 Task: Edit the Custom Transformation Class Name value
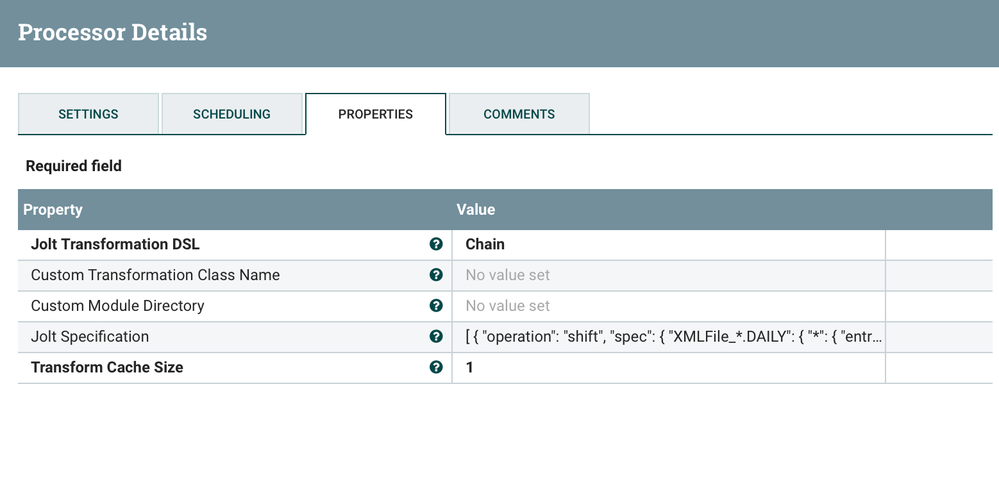coord(668,275)
